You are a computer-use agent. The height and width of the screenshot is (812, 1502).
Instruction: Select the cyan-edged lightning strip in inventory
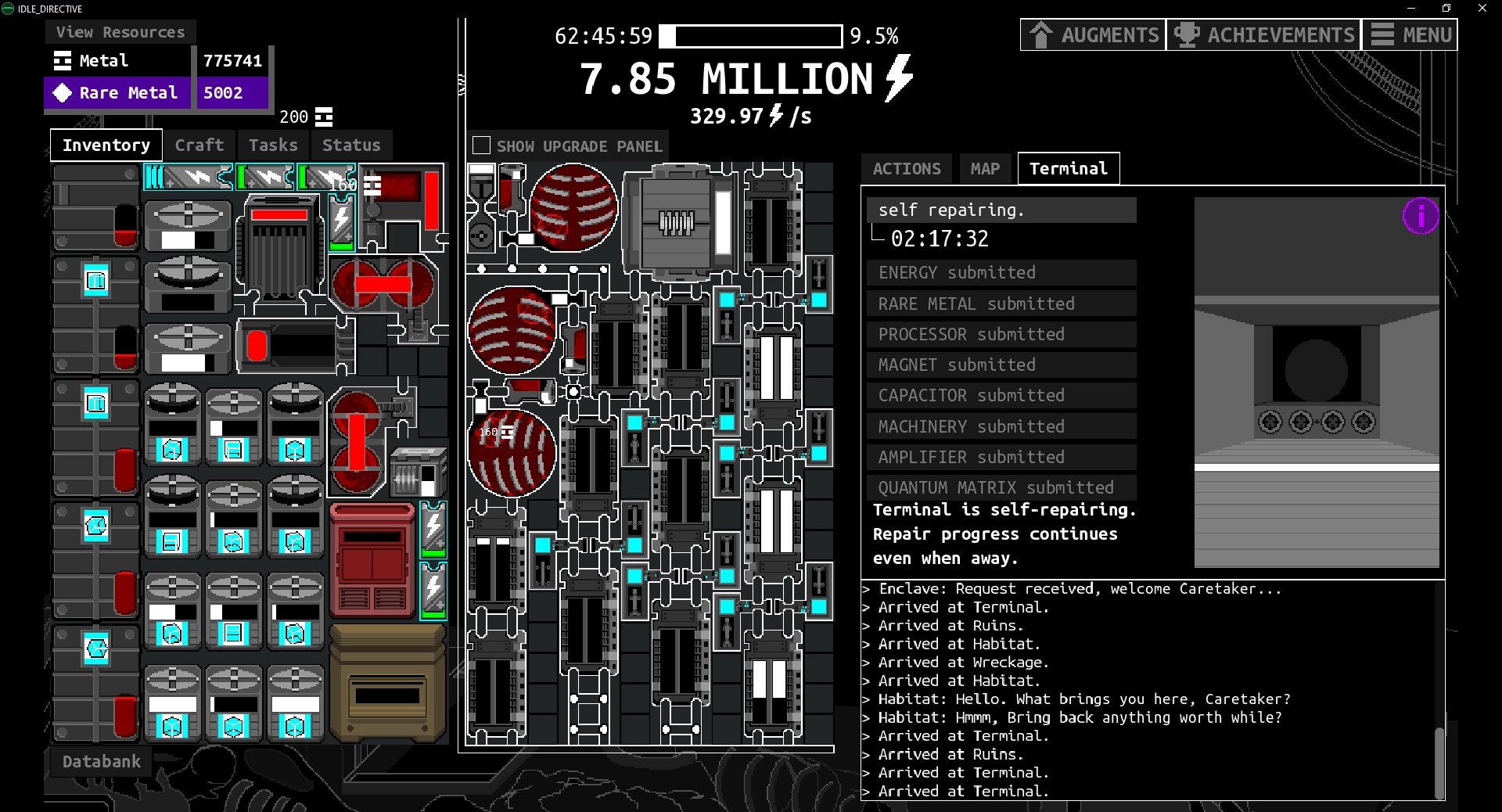click(x=188, y=178)
